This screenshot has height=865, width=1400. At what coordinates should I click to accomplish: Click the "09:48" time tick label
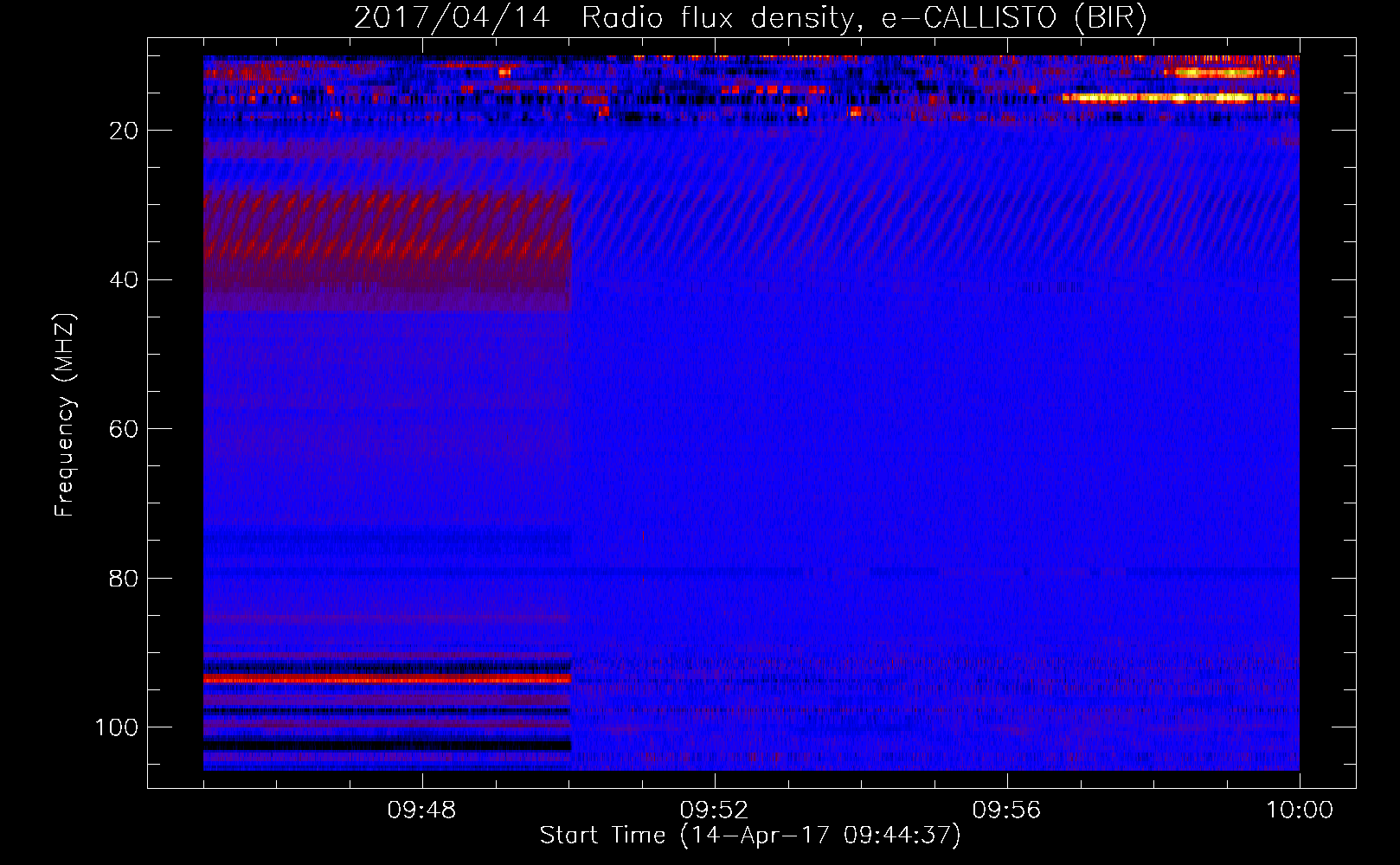coord(421,811)
